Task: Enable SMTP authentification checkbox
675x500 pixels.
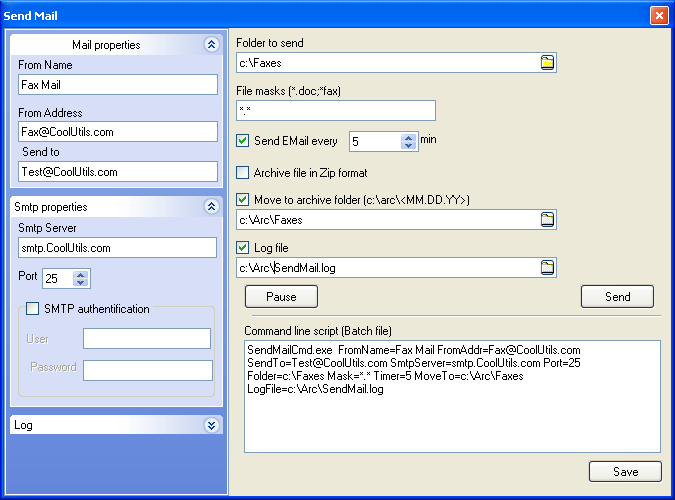Action: (32, 308)
